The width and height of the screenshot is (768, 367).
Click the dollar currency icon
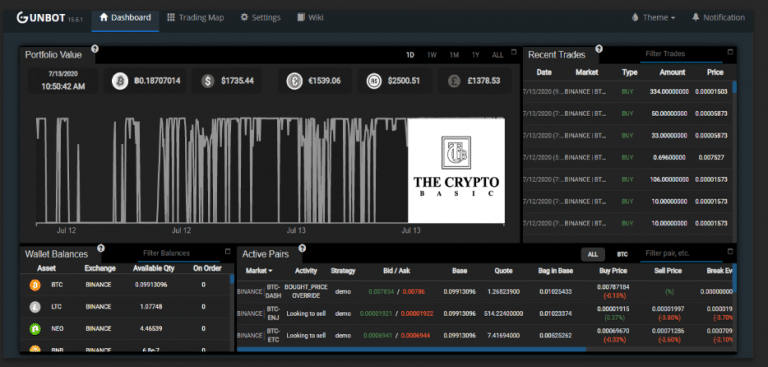click(x=208, y=81)
